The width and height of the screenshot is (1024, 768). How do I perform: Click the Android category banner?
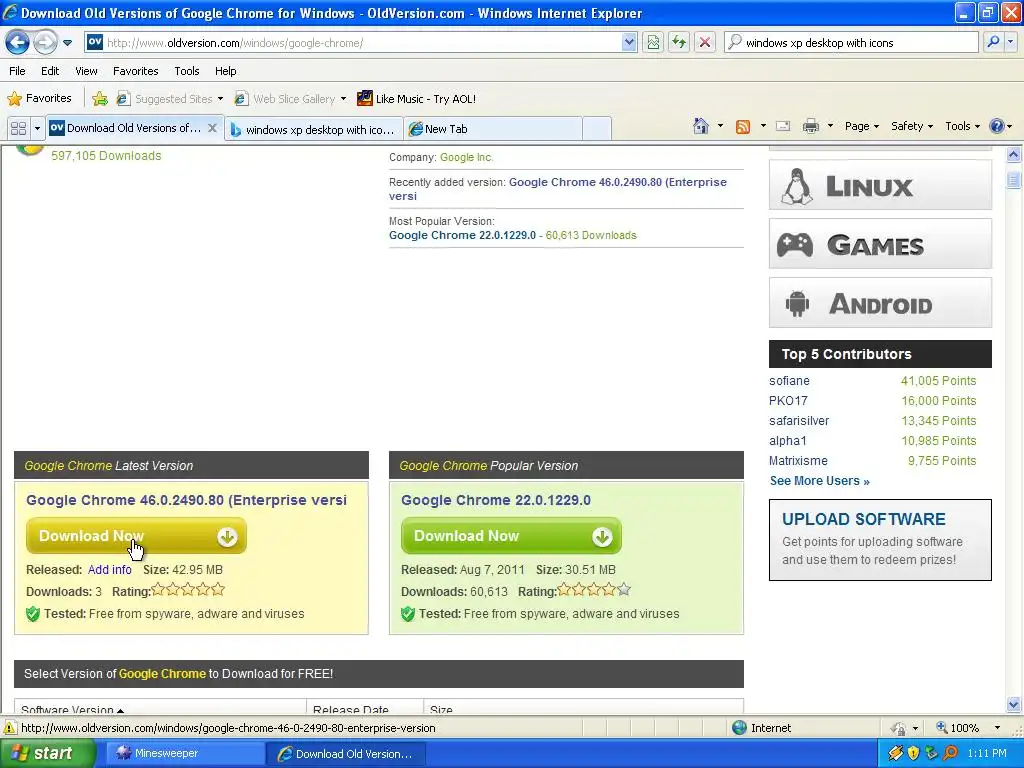point(880,303)
